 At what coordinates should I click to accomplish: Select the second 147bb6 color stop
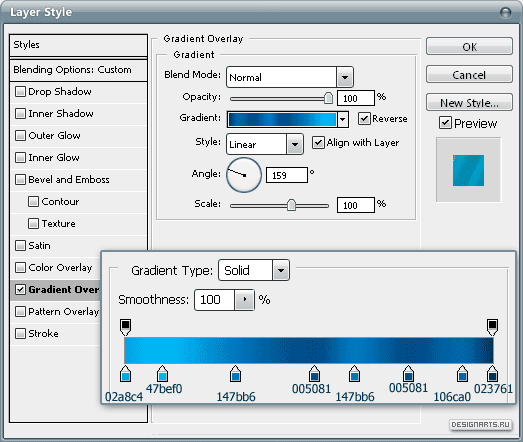[354, 374]
